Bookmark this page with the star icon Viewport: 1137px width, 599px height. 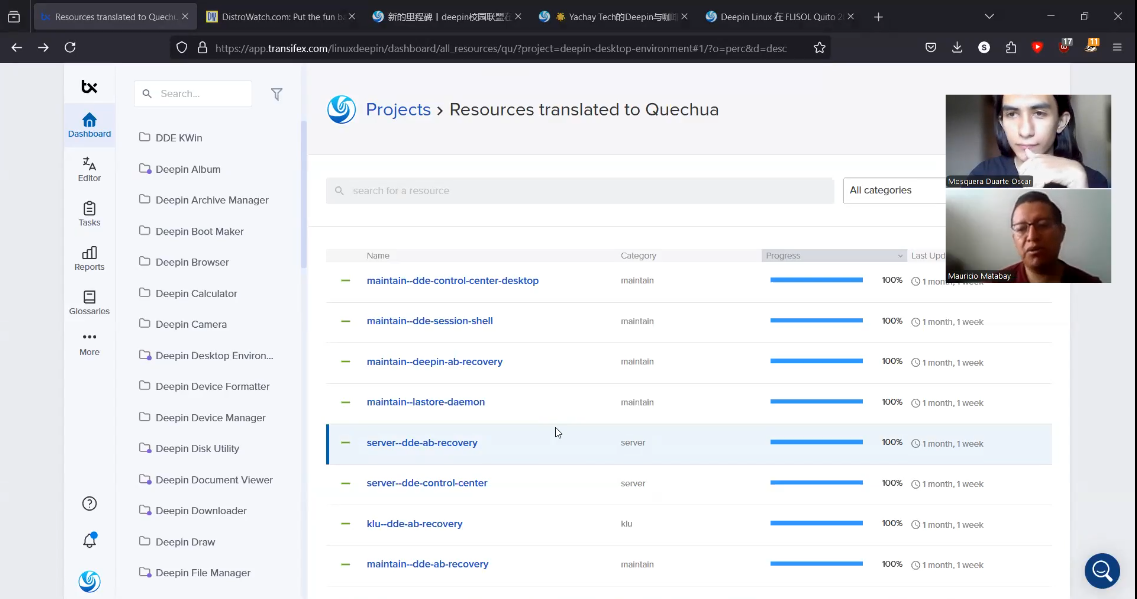pyautogui.click(x=819, y=48)
